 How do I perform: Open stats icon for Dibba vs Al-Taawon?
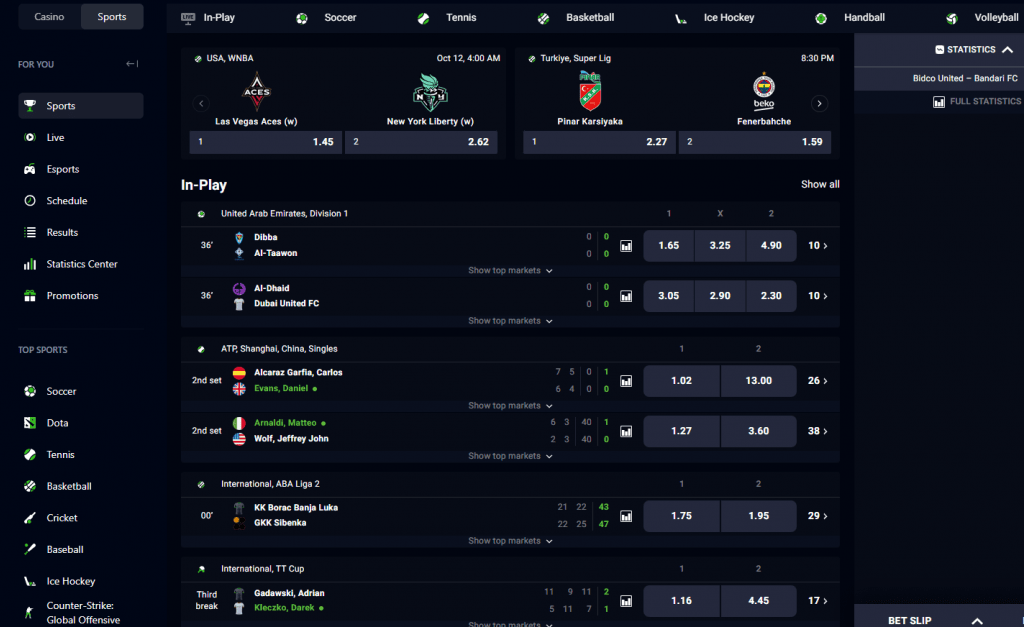point(626,246)
